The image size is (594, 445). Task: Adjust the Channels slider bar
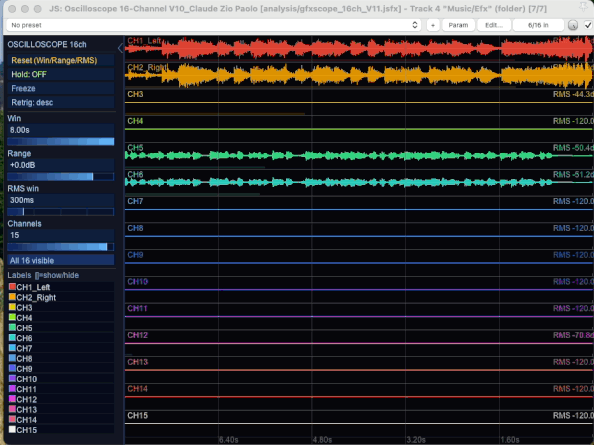click(x=61, y=247)
